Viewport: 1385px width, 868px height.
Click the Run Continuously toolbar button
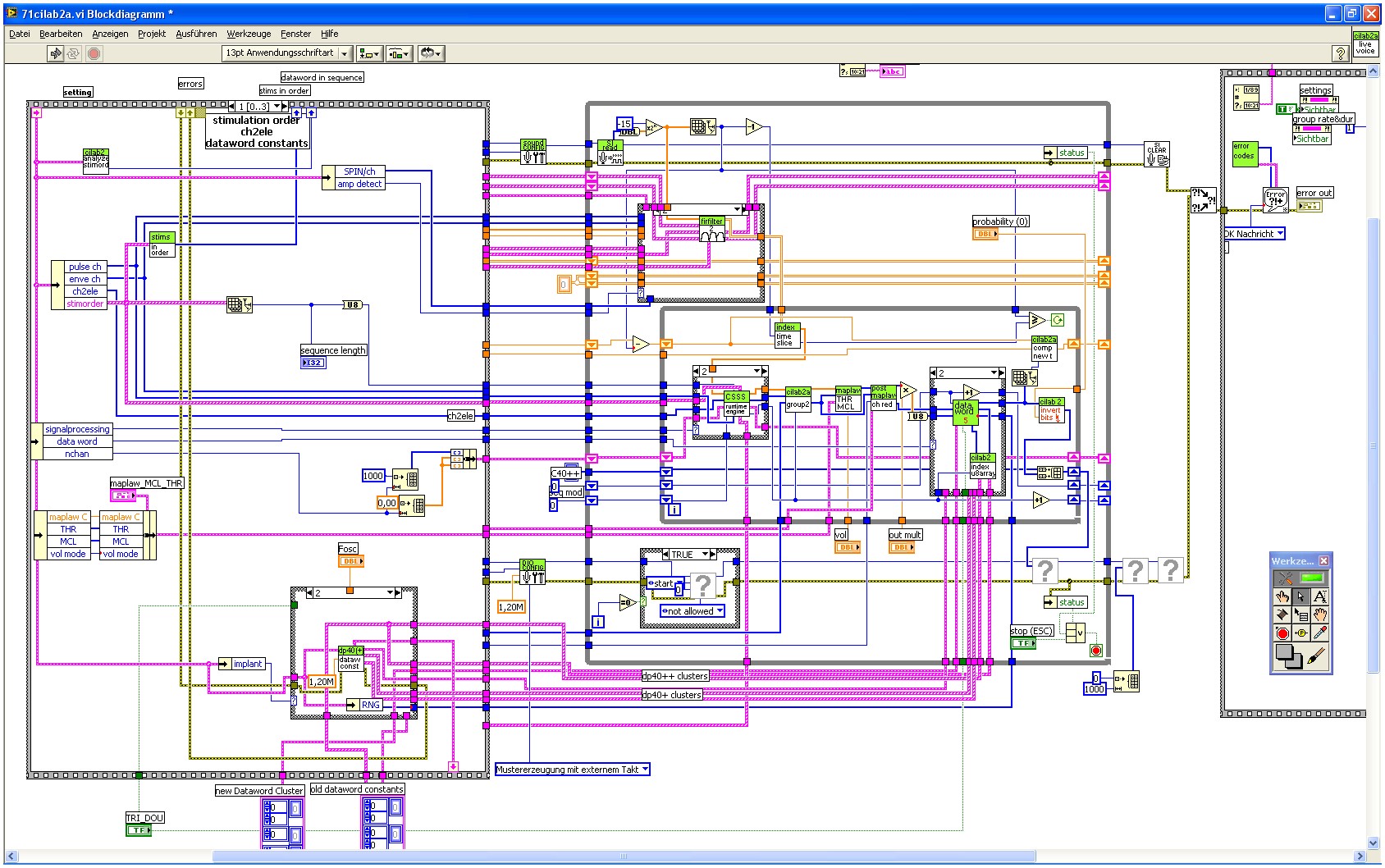73,53
